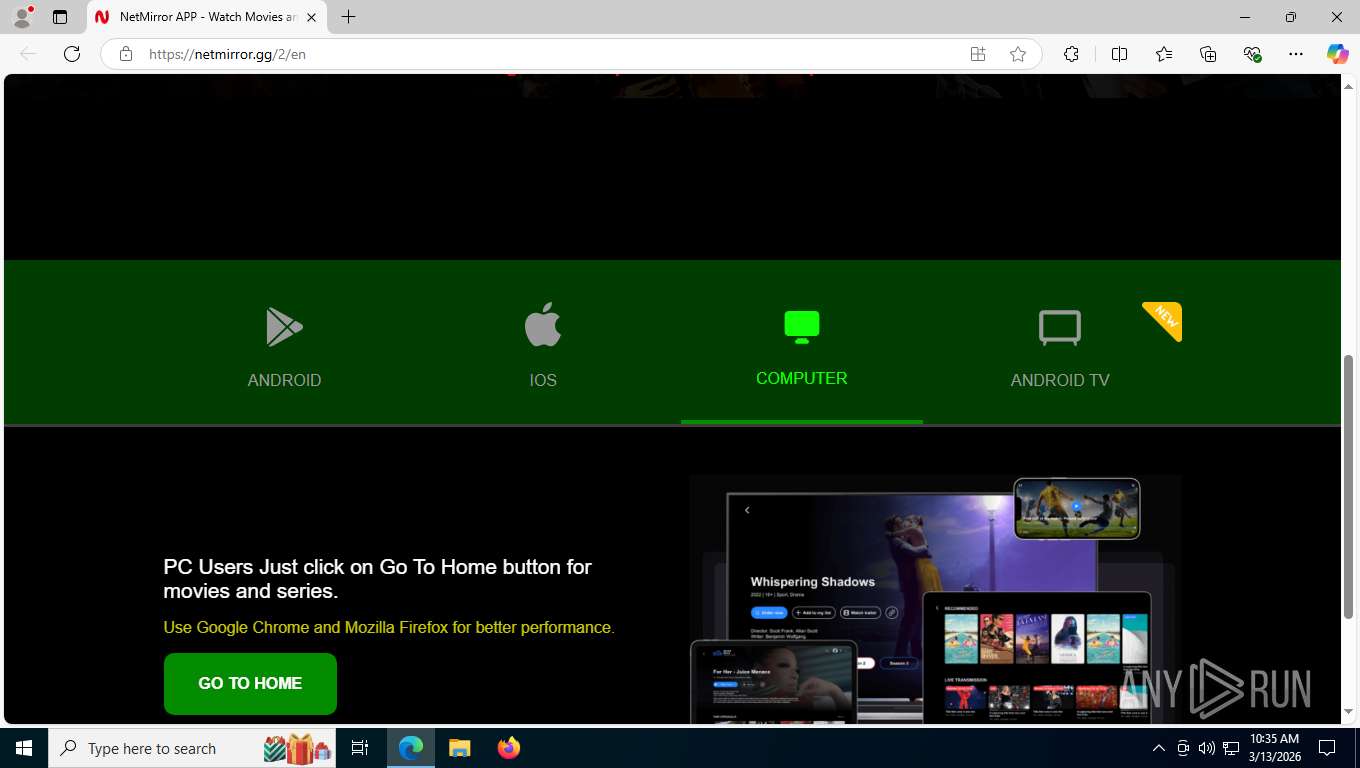Open Task View on the taskbar
This screenshot has width=1360, height=768.
pyautogui.click(x=360, y=748)
